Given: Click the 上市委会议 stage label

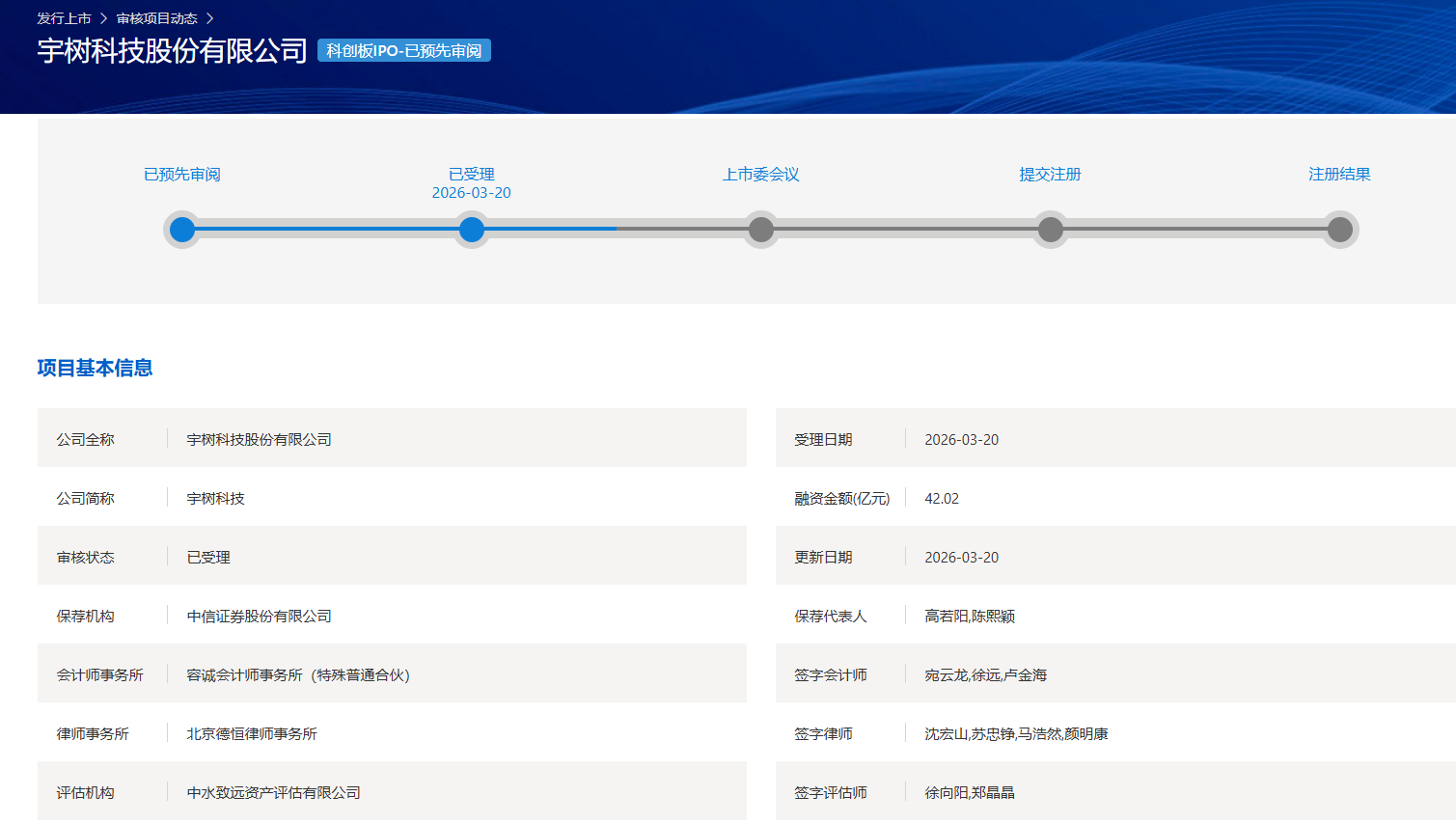Looking at the screenshot, I should click(761, 175).
